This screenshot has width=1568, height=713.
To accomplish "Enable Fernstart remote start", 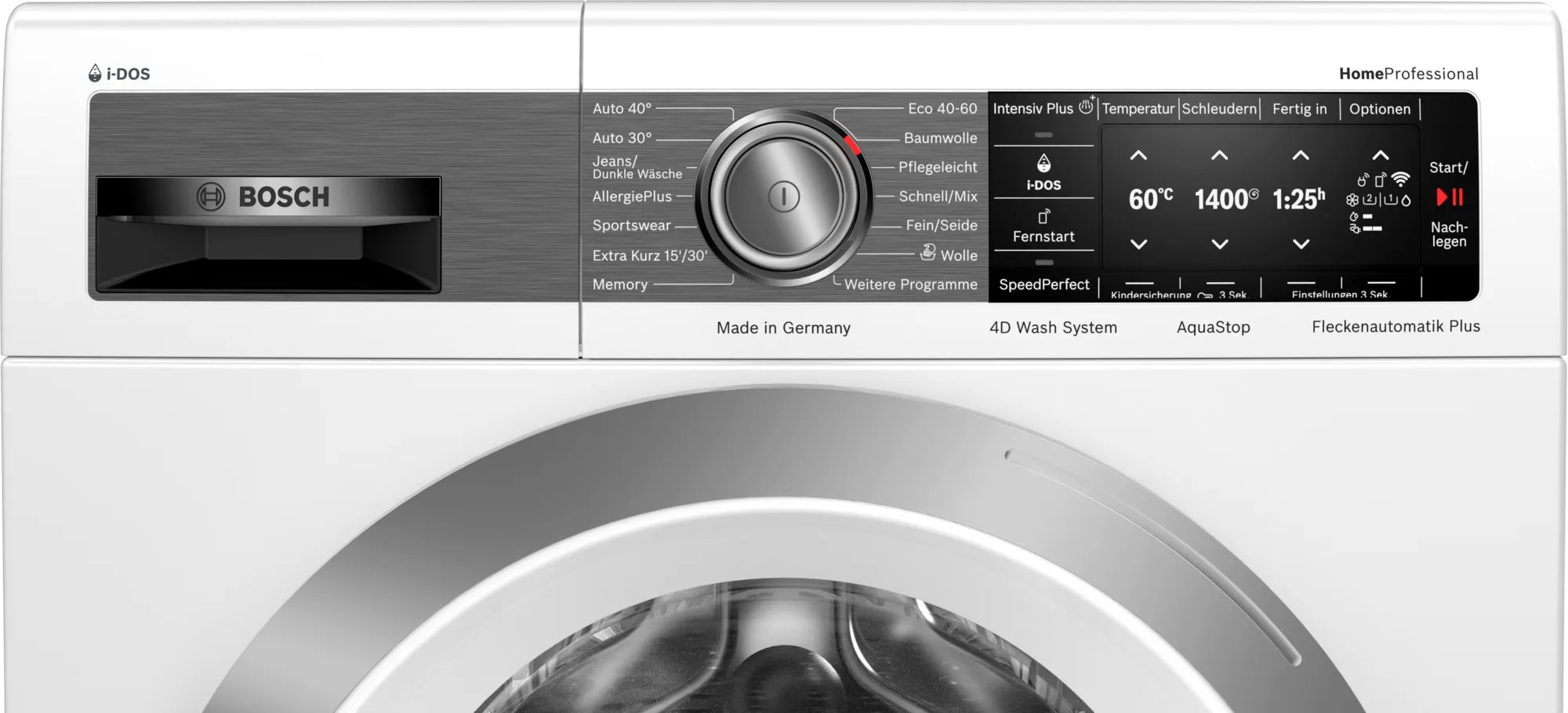I will click(1044, 226).
